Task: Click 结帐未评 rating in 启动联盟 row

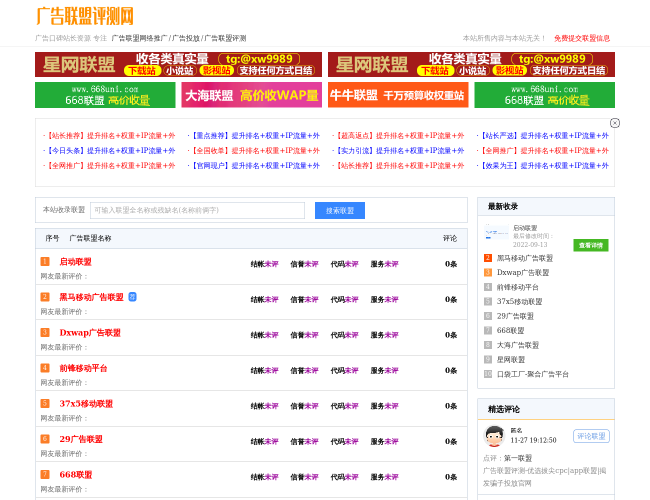Action: (x=264, y=264)
